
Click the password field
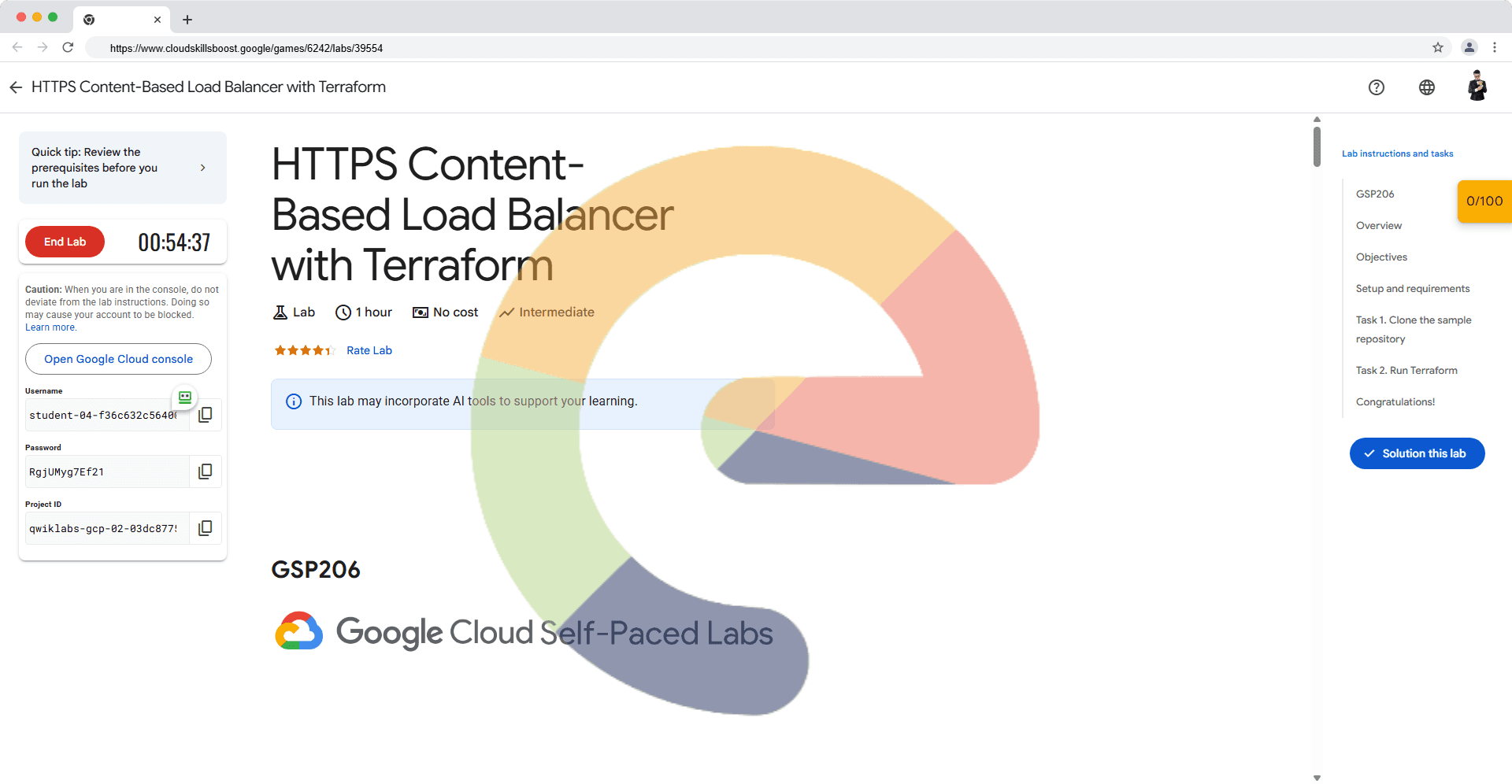(107, 472)
